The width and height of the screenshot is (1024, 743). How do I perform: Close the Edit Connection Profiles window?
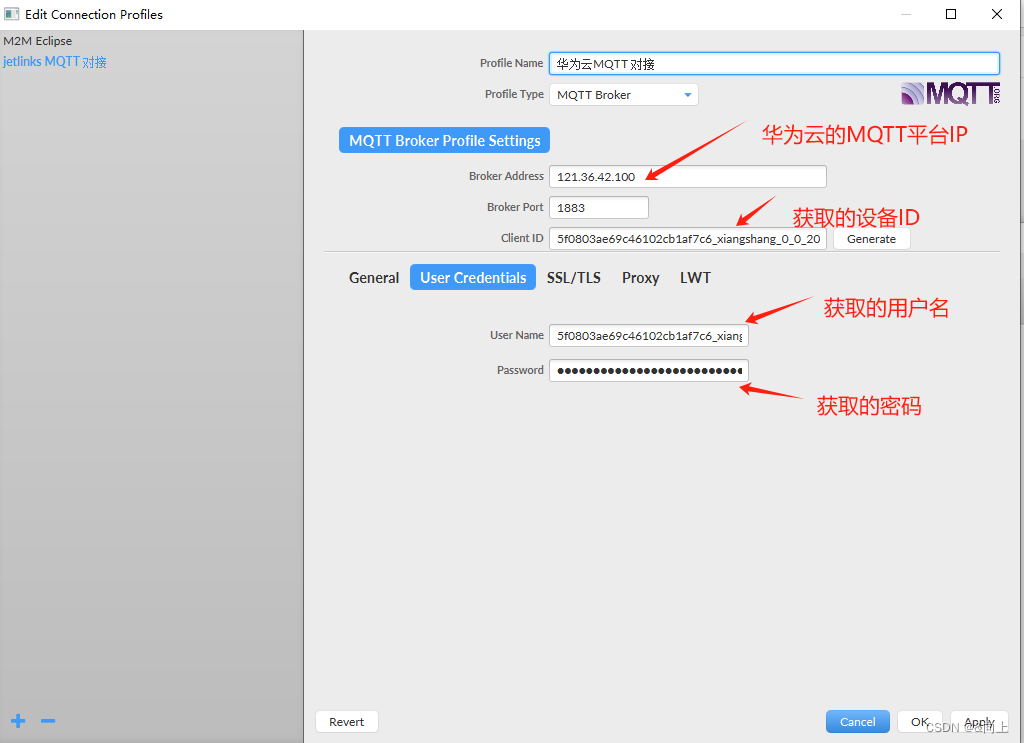997,14
